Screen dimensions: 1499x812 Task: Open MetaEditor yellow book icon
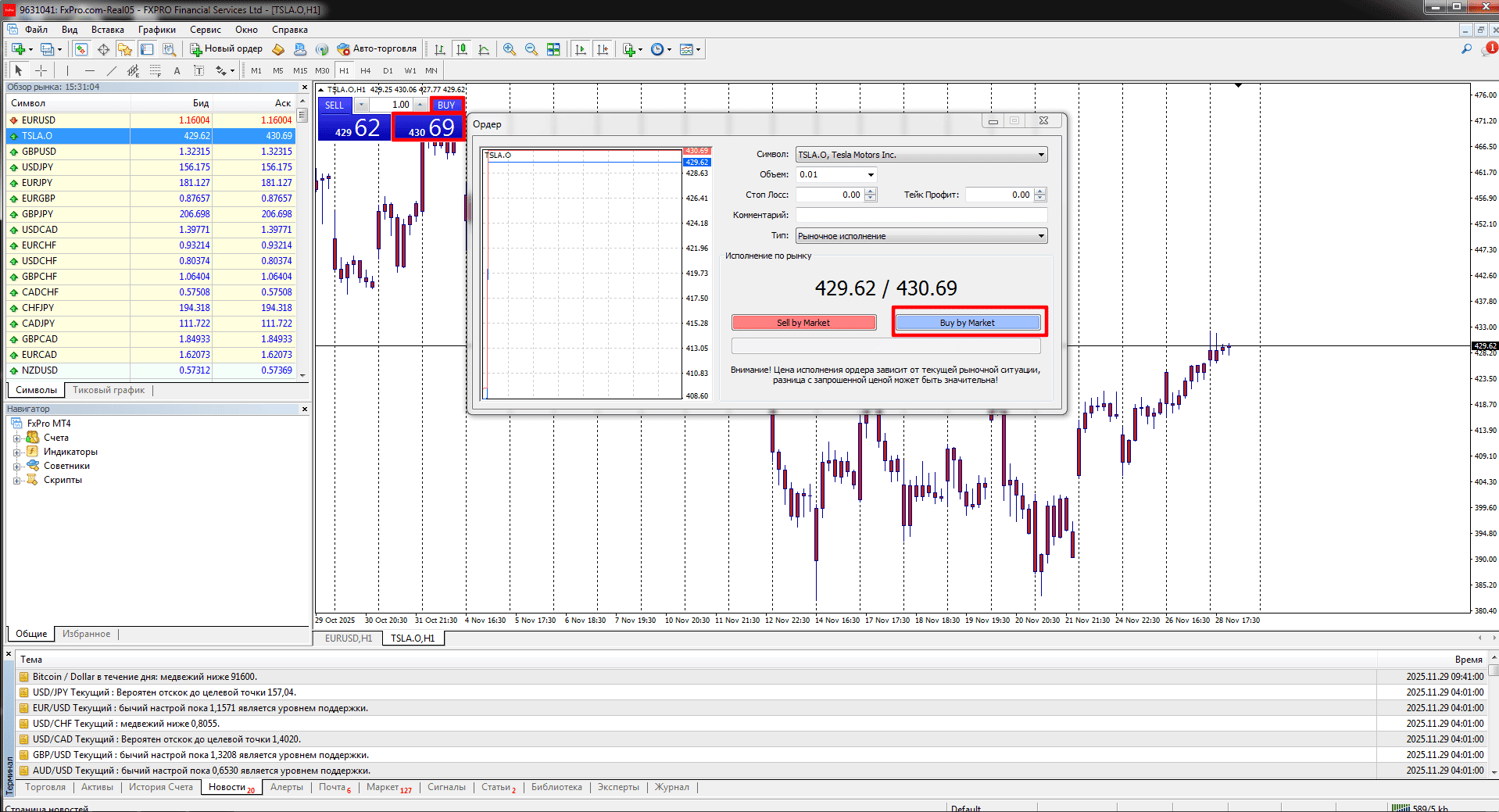tap(278, 49)
